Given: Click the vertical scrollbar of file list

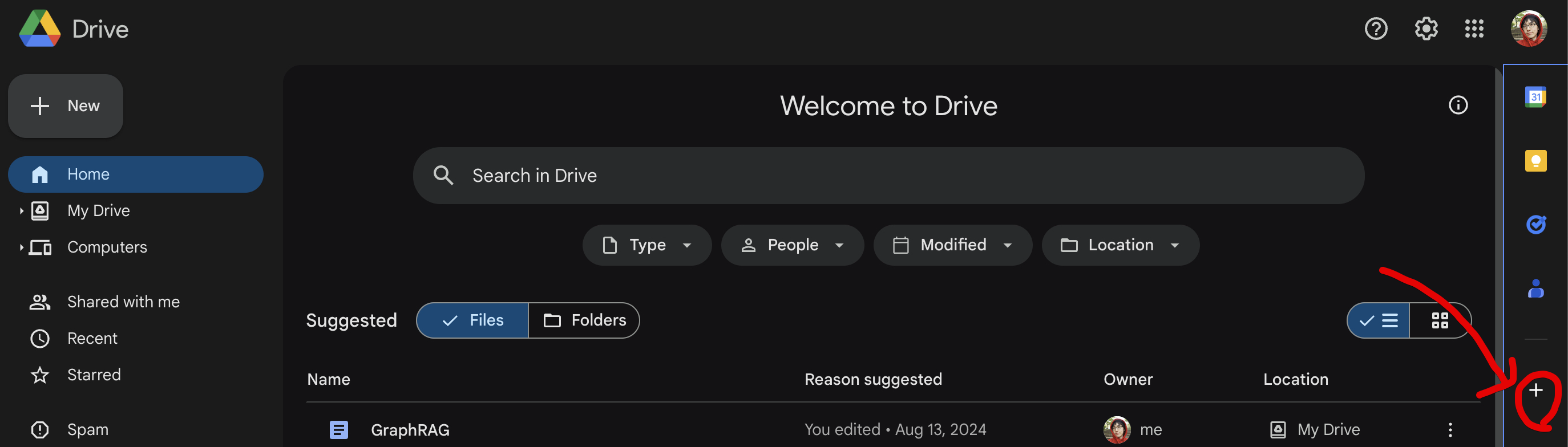Looking at the screenshot, I should point(1498,256).
